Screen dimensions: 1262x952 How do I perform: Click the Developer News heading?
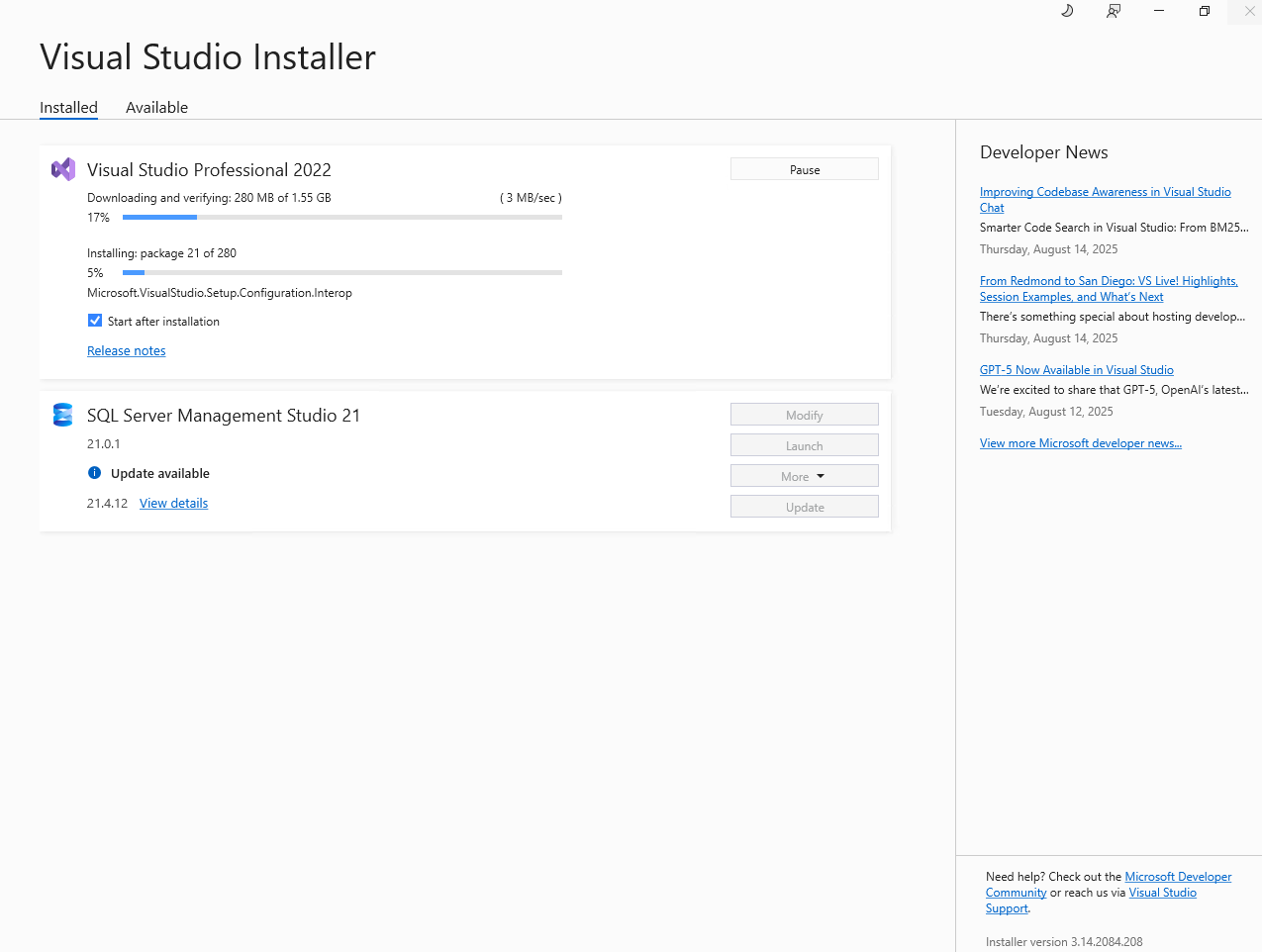(1044, 152)
